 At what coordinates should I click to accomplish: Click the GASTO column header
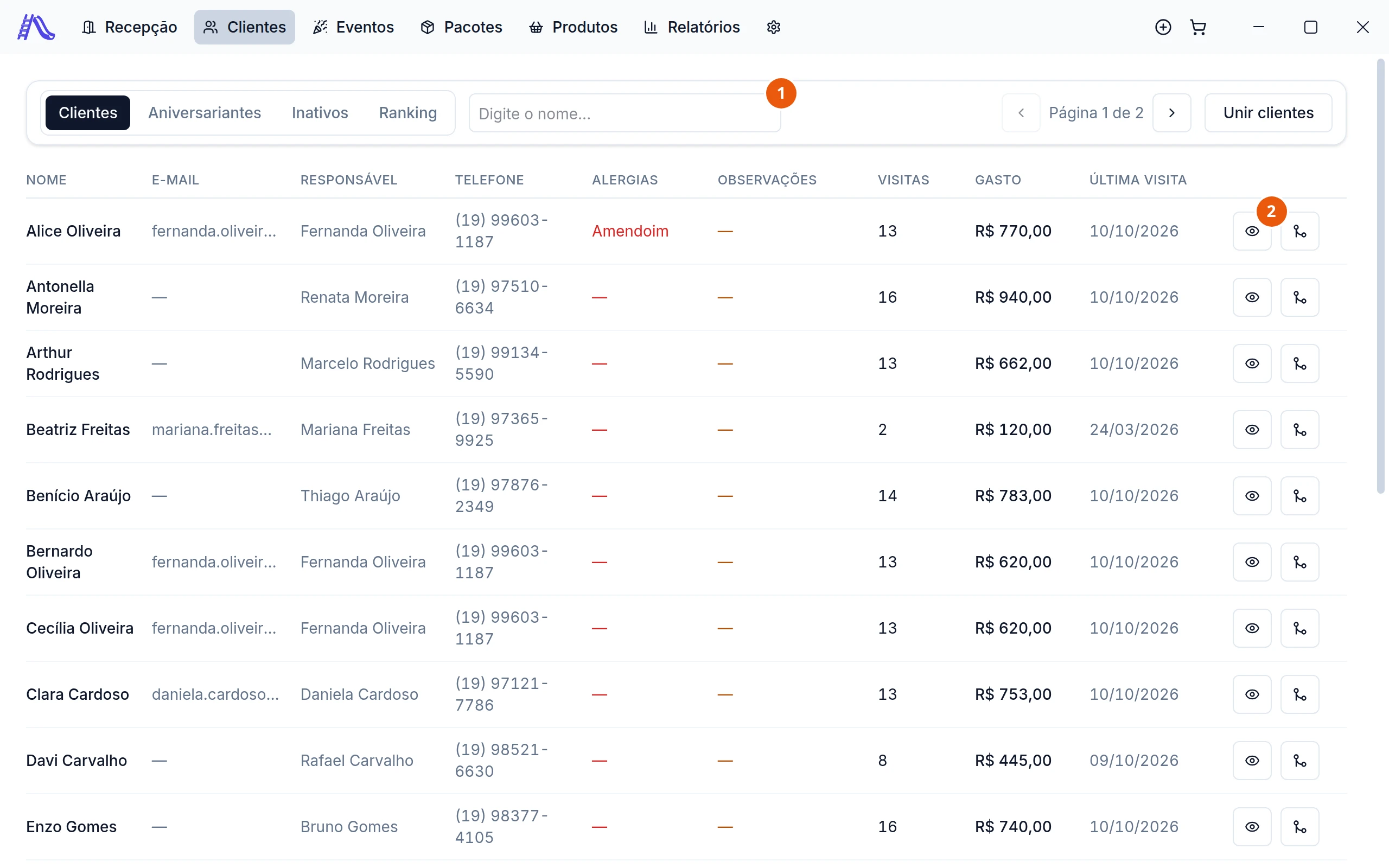998,180
